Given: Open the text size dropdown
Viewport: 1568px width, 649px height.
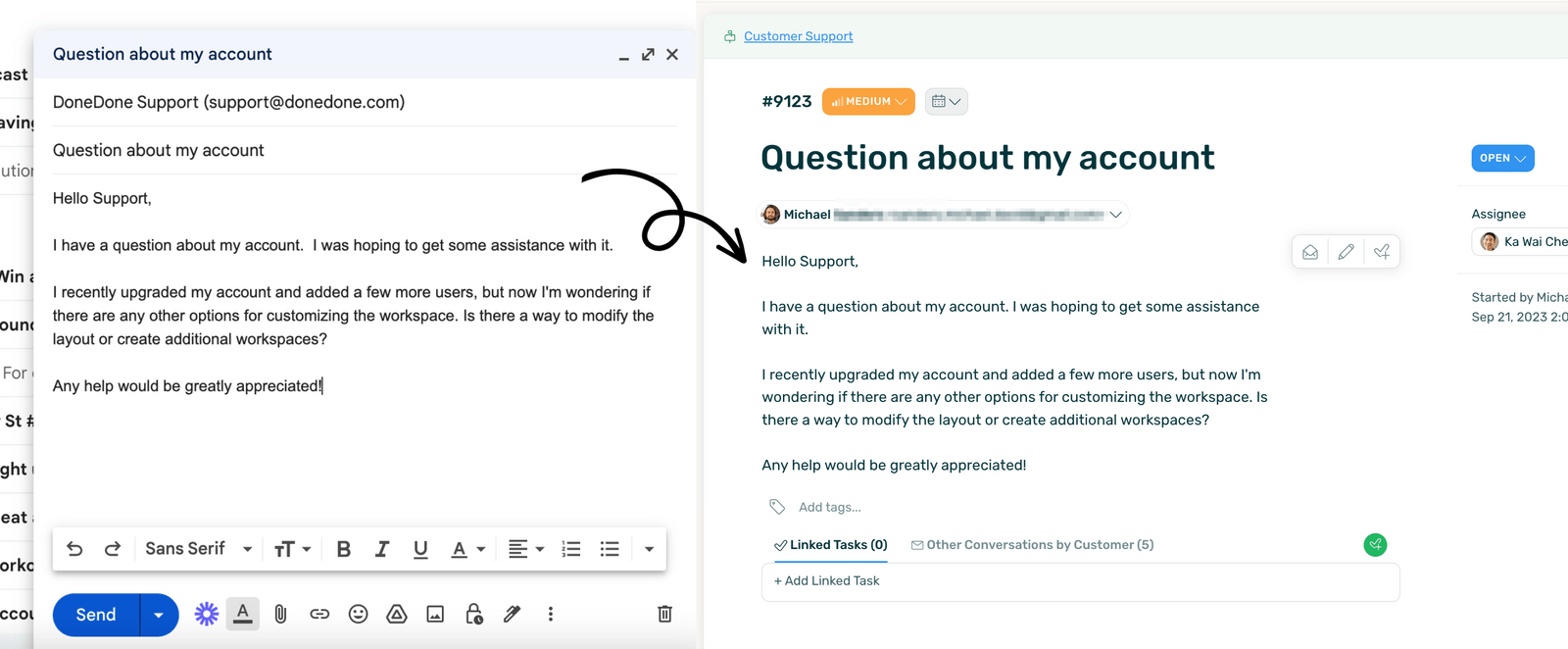Looking at the screenshot, I should [x=292, y=549].
